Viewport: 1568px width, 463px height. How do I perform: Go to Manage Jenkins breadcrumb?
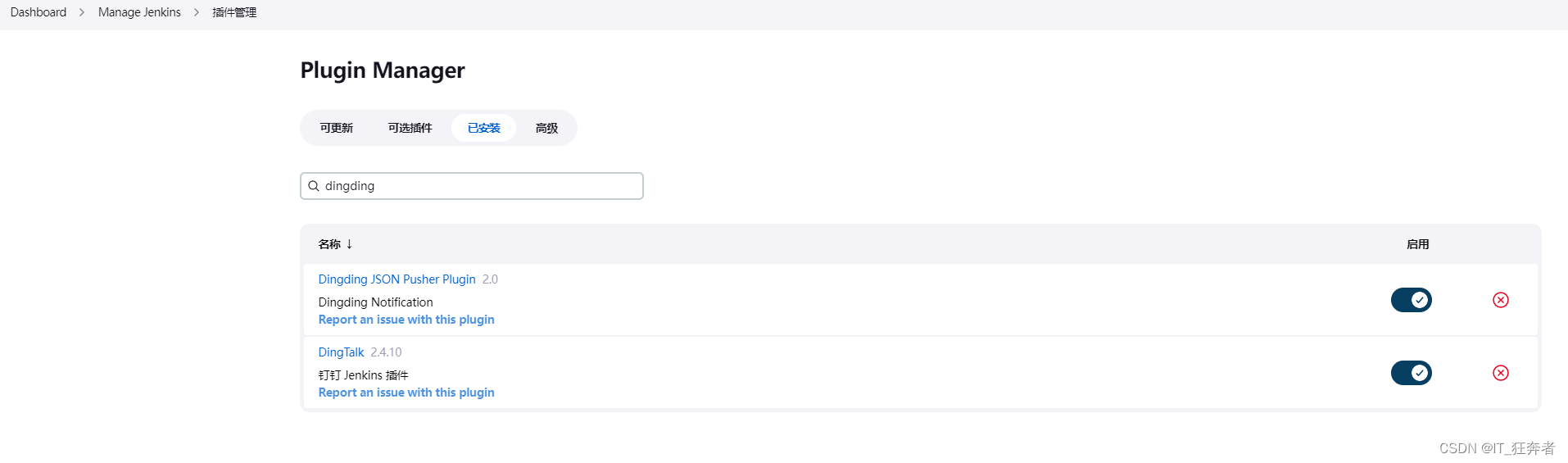pos(139,12)
